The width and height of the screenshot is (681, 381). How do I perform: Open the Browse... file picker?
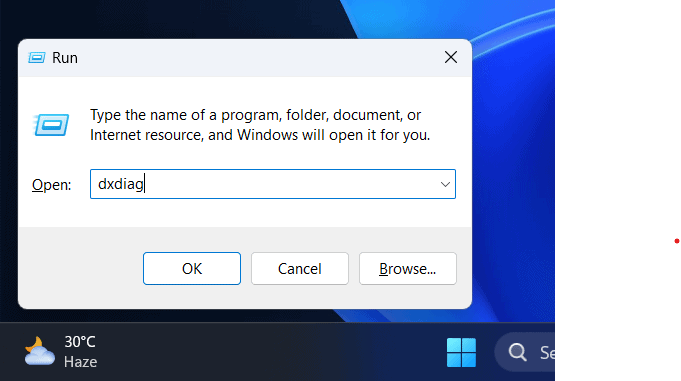pos(407,268)
